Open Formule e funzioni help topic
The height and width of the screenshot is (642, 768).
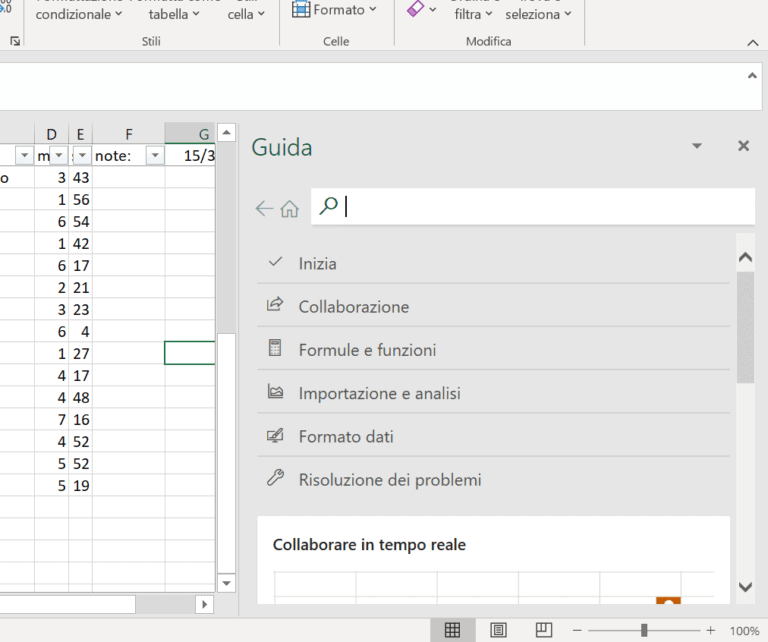[x=493, y=350]
